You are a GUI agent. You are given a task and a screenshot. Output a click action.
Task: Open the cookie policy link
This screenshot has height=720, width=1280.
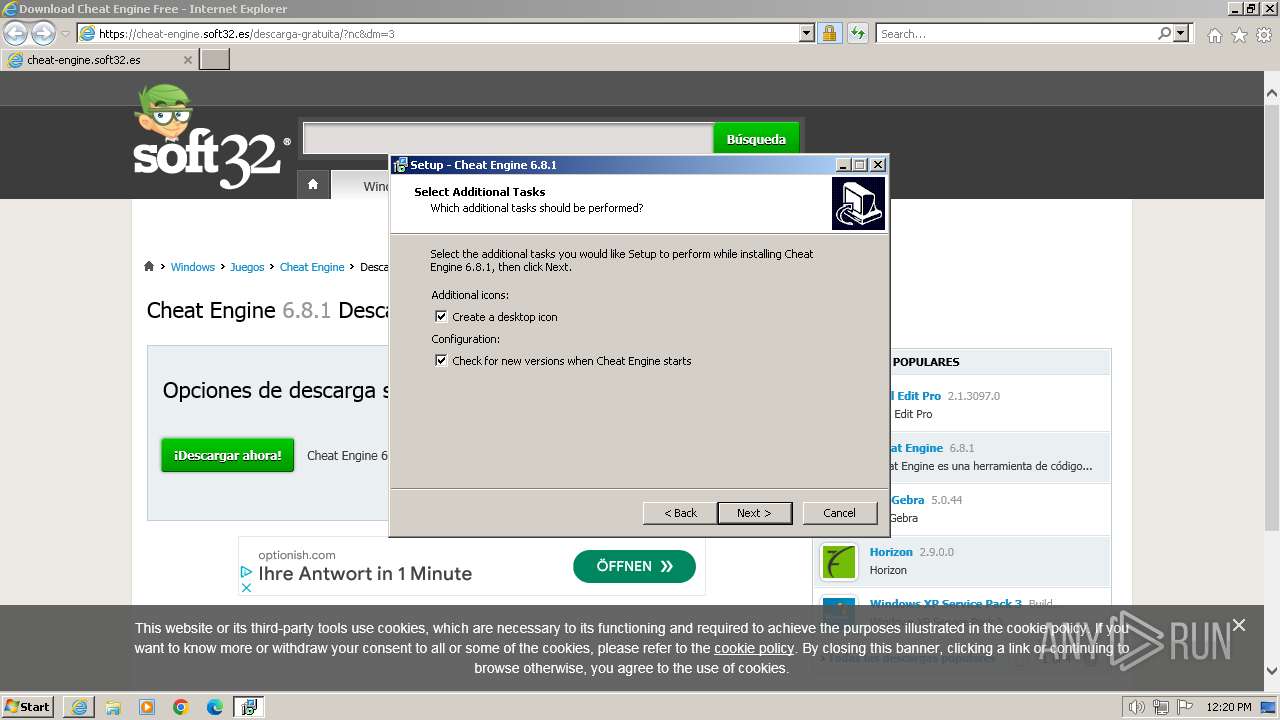coord(754,648)
